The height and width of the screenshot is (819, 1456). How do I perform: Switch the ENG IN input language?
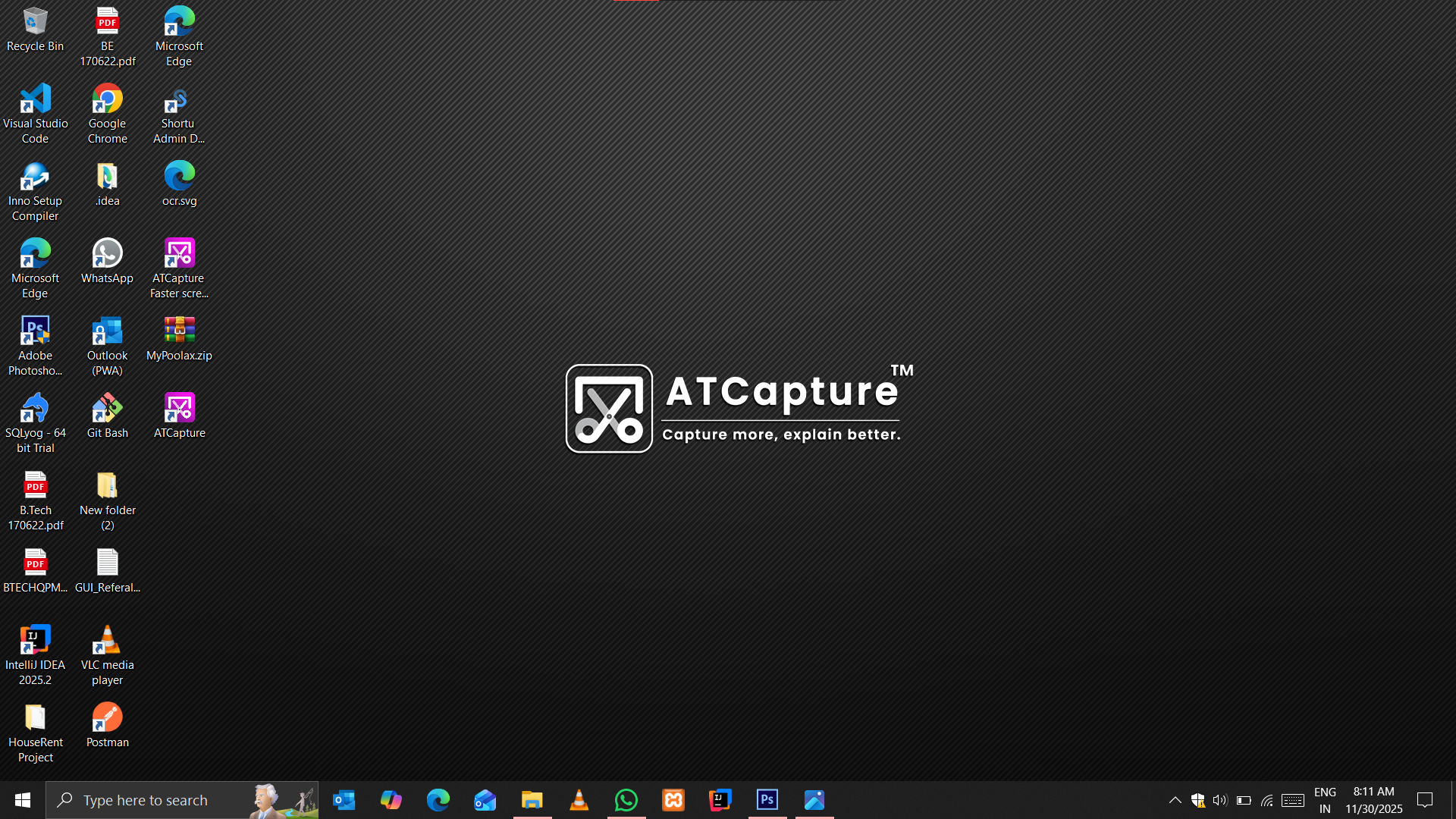pyautogui.click(x=1325, y=800)
